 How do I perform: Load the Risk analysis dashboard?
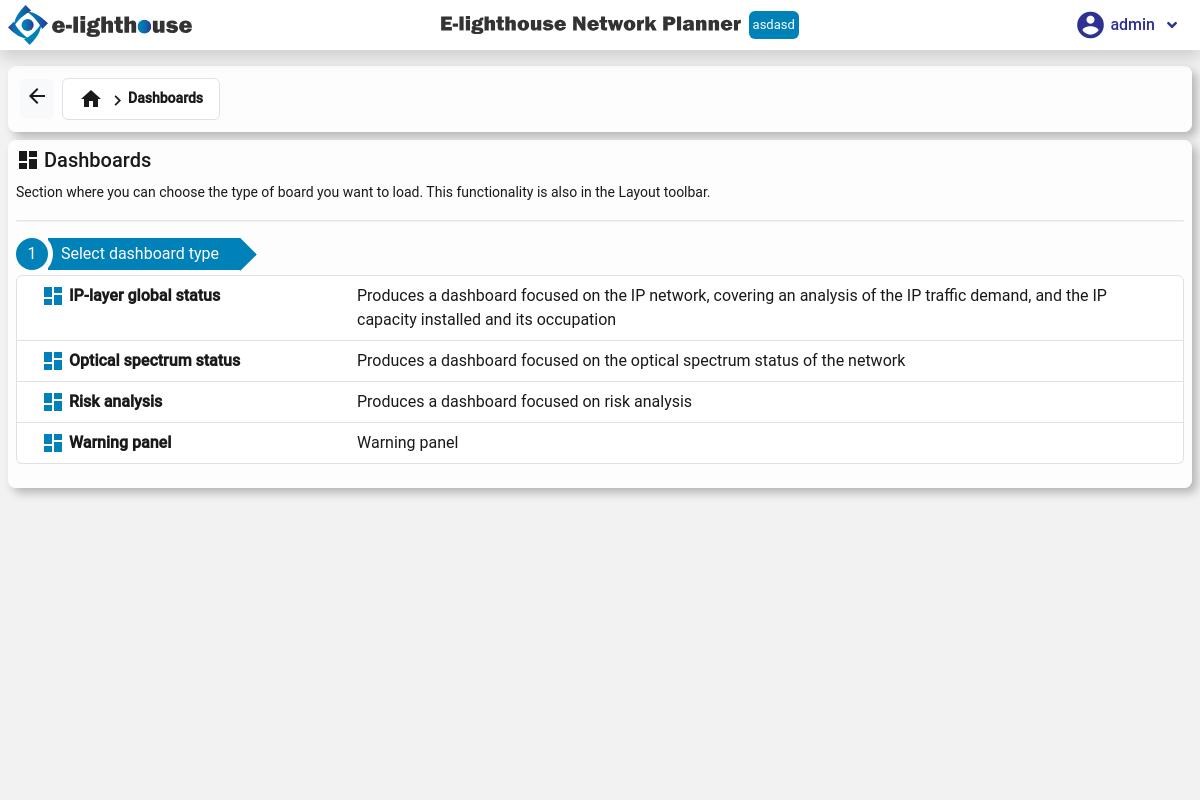tap(115, 402)
